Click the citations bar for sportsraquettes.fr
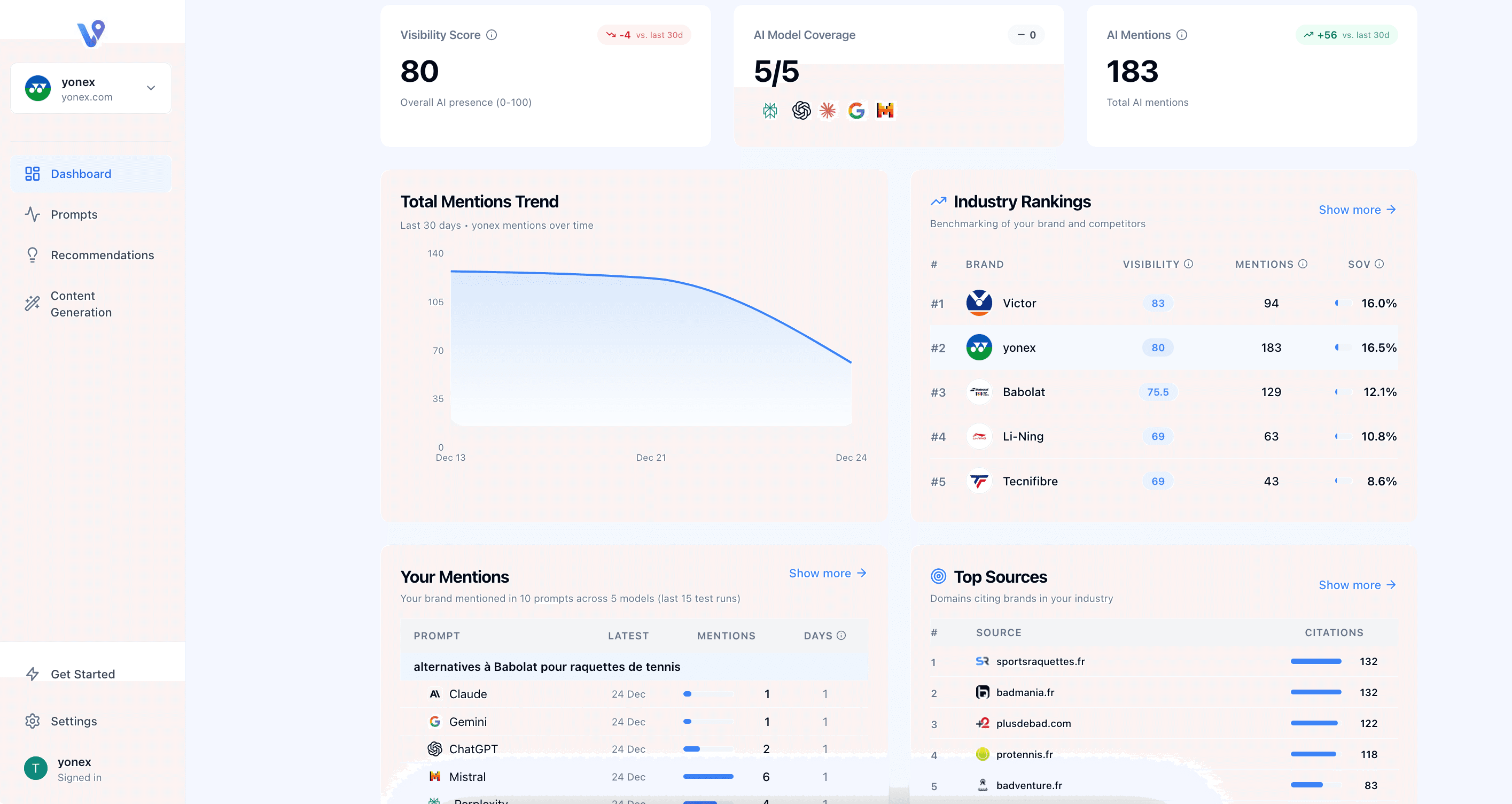The height and width of the screenshot is (804, 1512). point(1316,661)
